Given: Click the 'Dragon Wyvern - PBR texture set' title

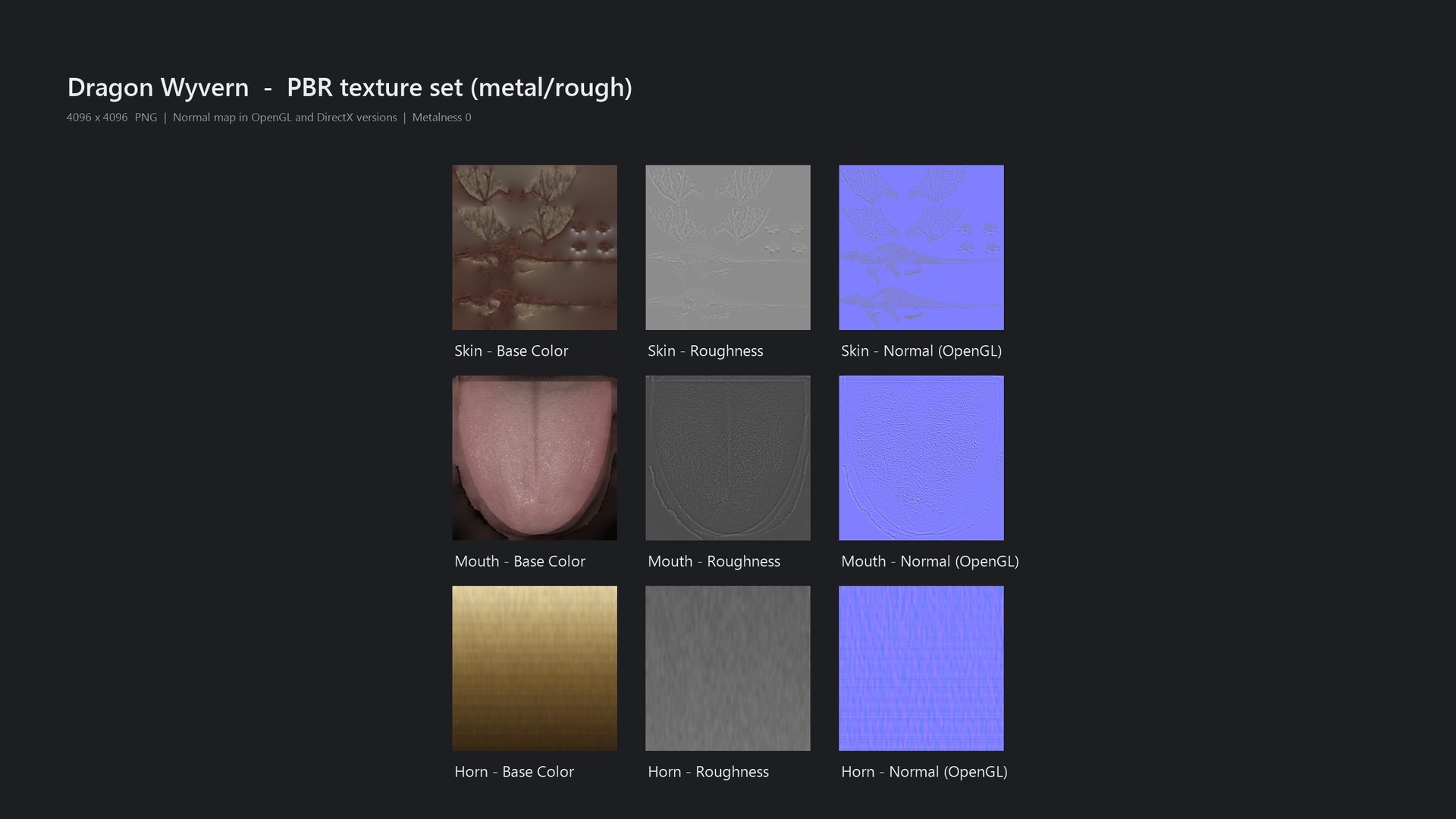Looking at the screenshot, I should click(350, 88).
